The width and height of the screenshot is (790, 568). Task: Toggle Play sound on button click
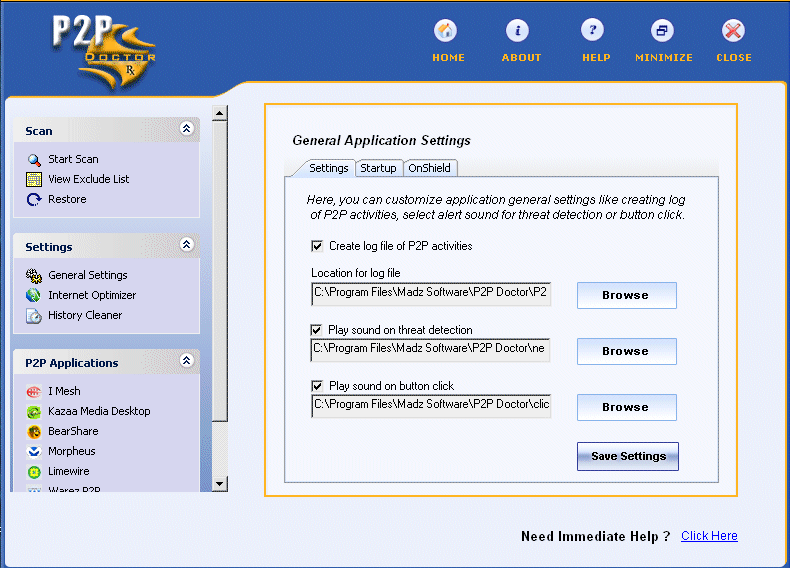pos(317,386)
